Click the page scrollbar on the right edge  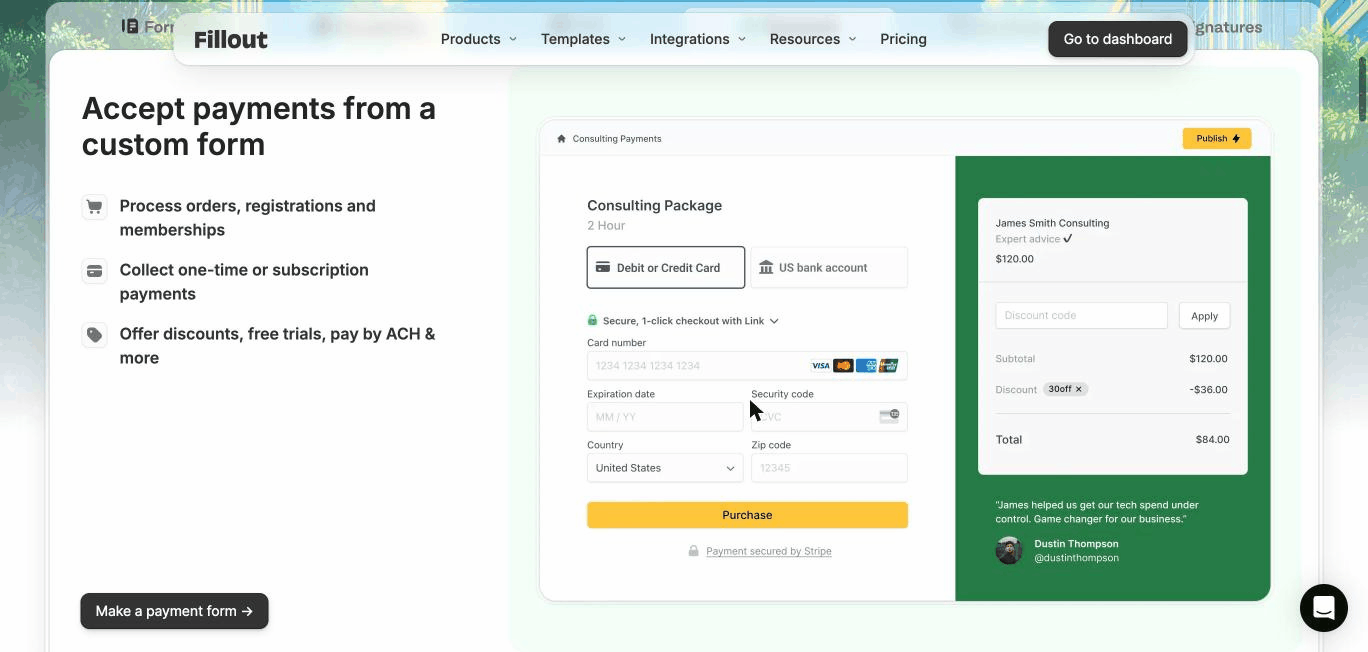pos(1362,90)
